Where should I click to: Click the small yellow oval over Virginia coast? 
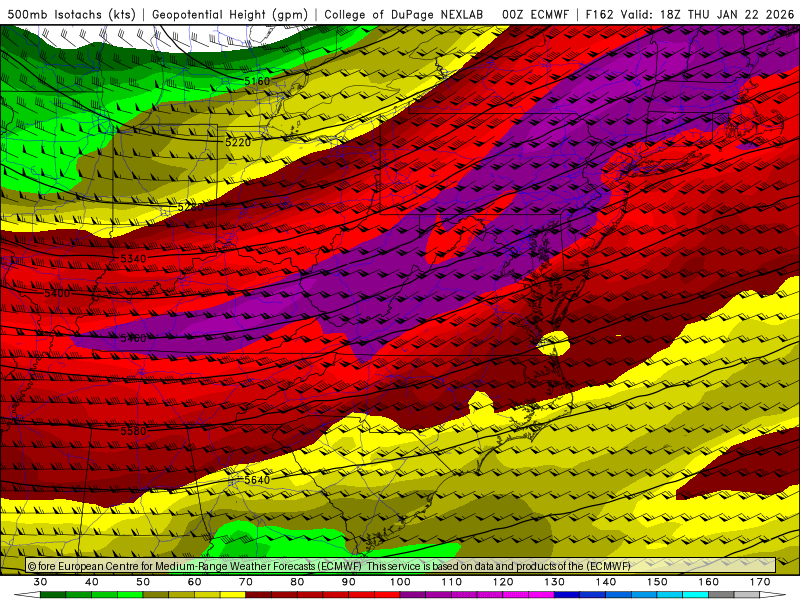pyautogui.click(x=554, y=343)
